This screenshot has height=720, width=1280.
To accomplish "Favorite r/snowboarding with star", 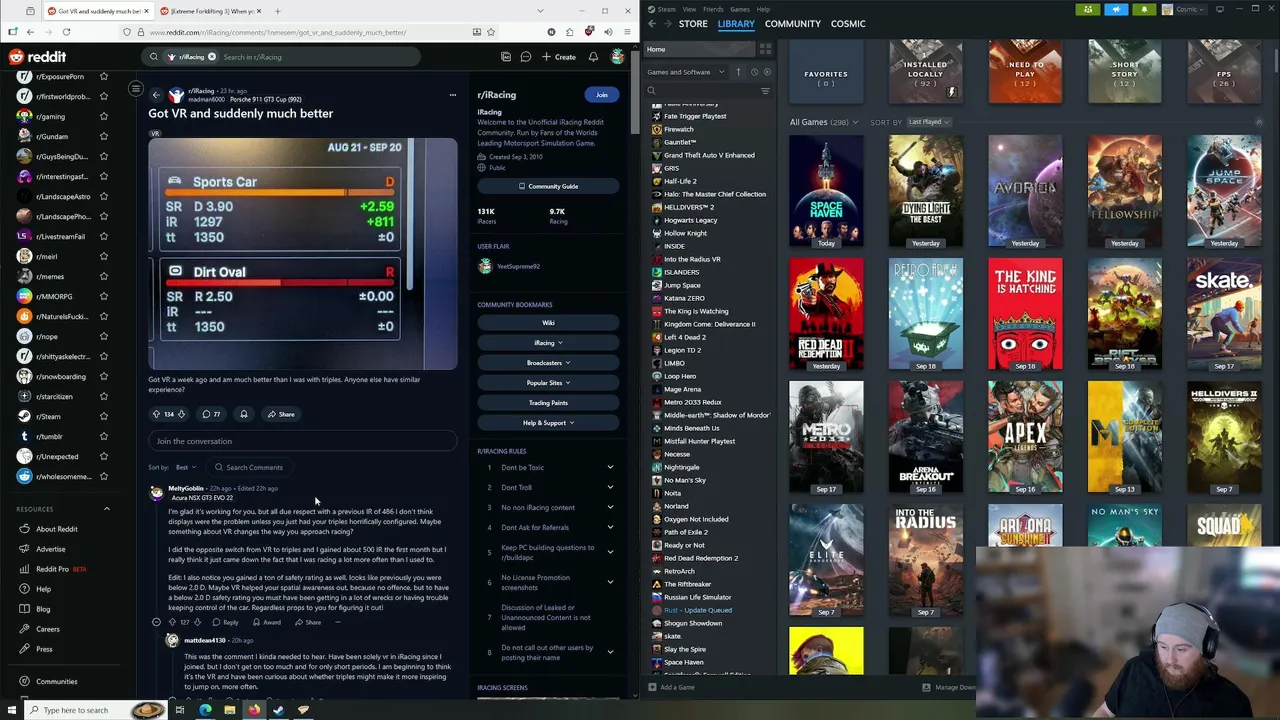I will [104, 377].
